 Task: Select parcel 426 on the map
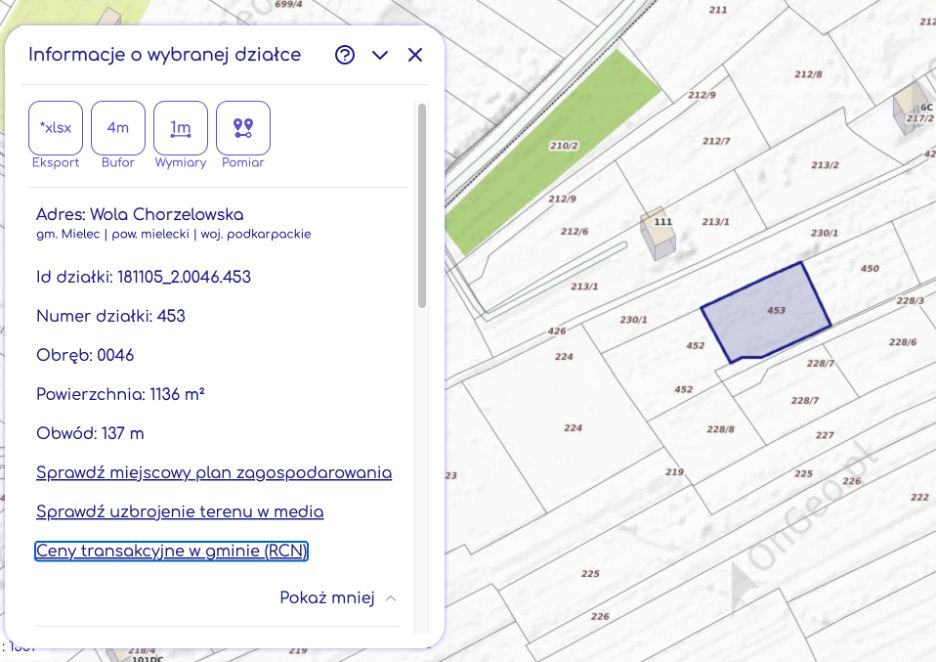pyautogui.click(x=556, y=331)
